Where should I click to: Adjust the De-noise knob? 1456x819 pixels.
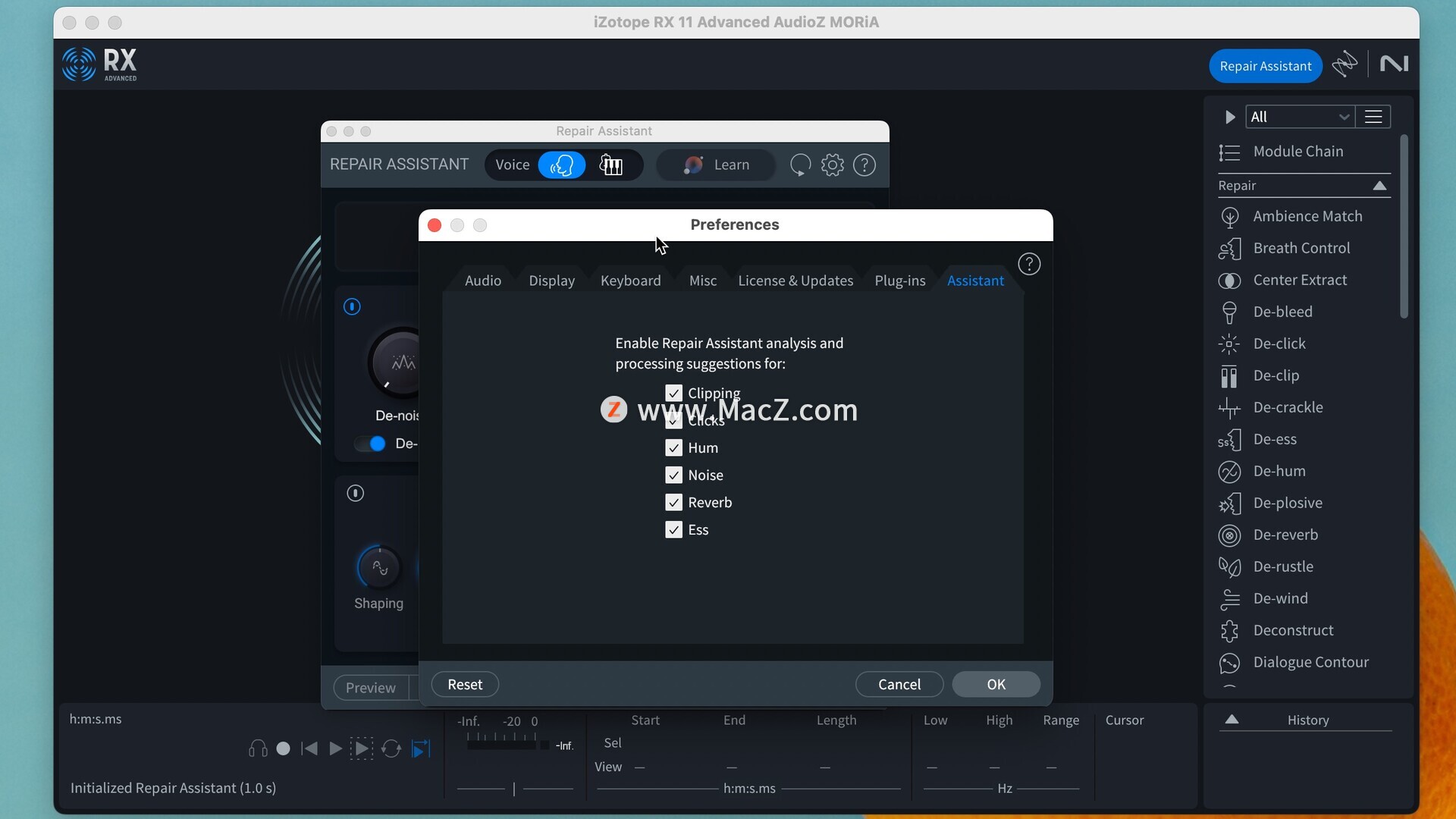pyautogui.click(x=394, y=364)
